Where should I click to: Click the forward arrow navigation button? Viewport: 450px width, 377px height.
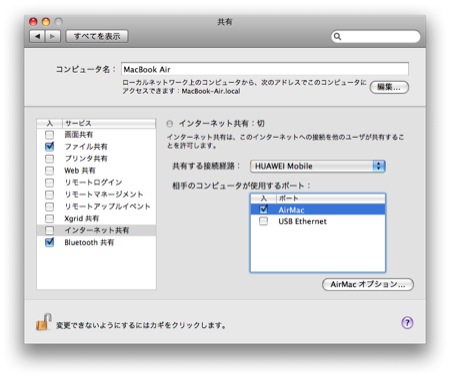point(52,36)
